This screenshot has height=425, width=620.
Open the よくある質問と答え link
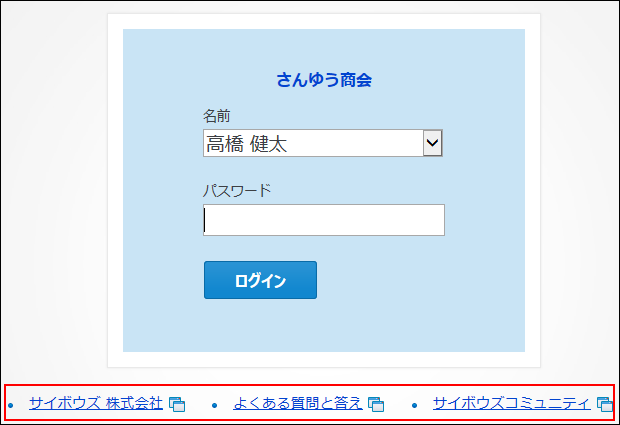pos(298,403)
